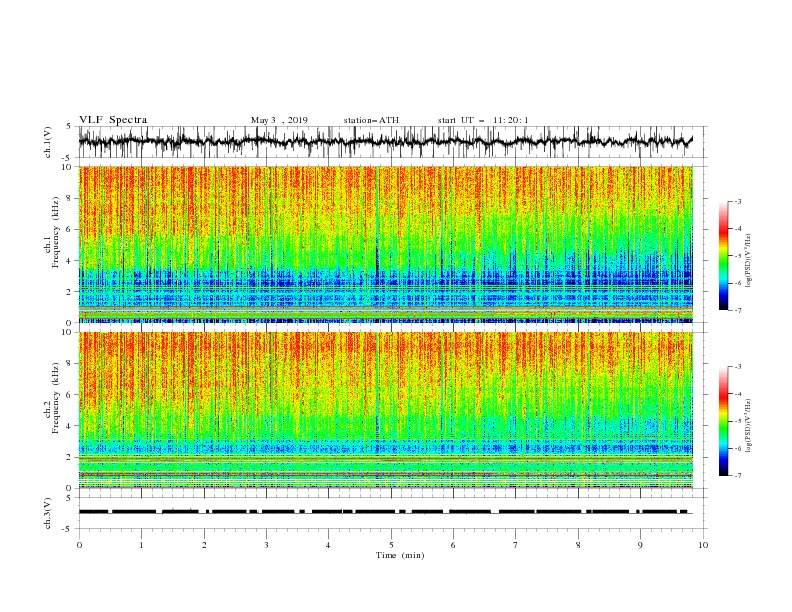Image resolution: width=792 pixels, height=612 pixels.
Task: Click the "ch.1(V)" axis label
Action: (48, 142)
